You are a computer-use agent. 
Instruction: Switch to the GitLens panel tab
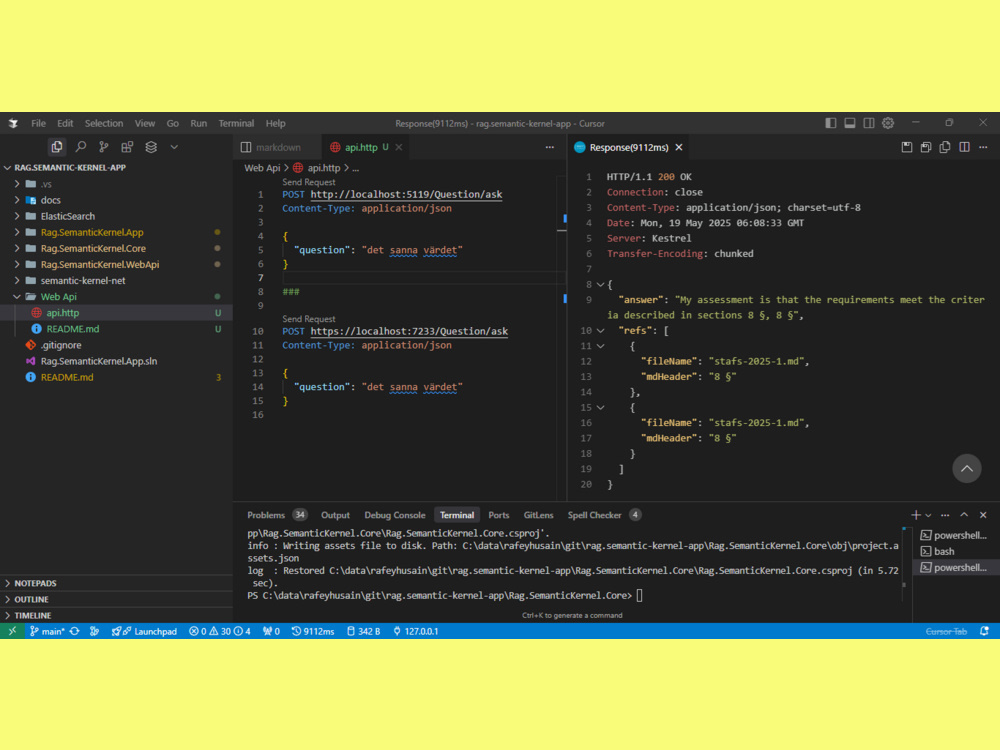coord(538,515)
